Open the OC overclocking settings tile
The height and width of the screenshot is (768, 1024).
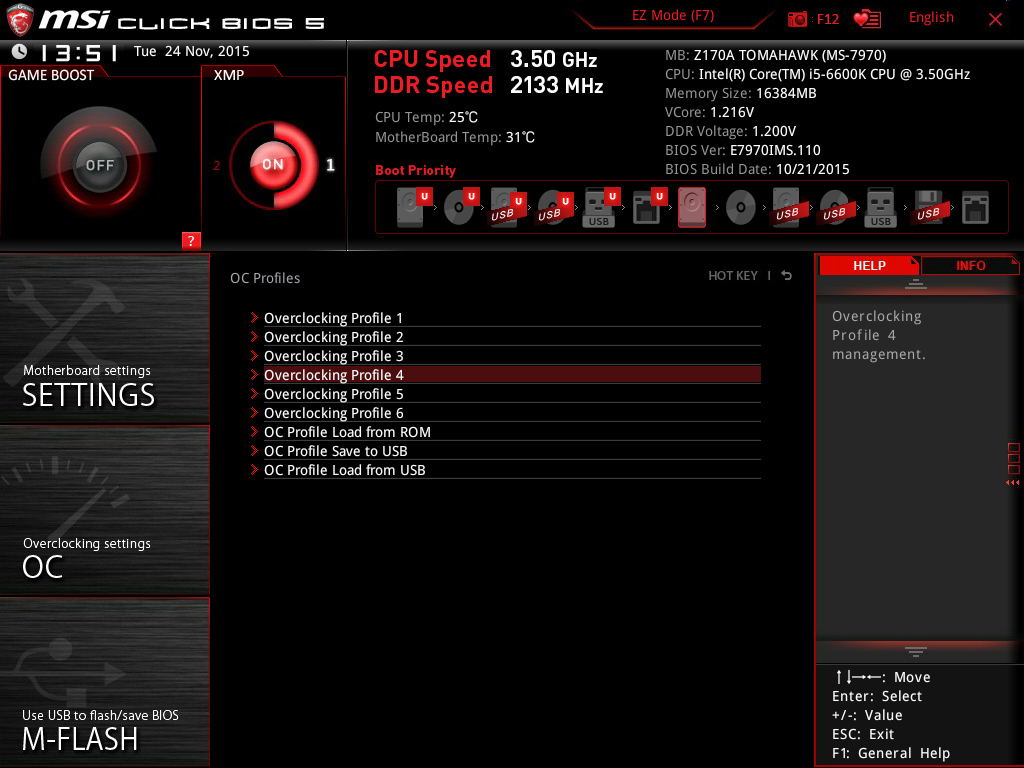(x=104, y=511)
